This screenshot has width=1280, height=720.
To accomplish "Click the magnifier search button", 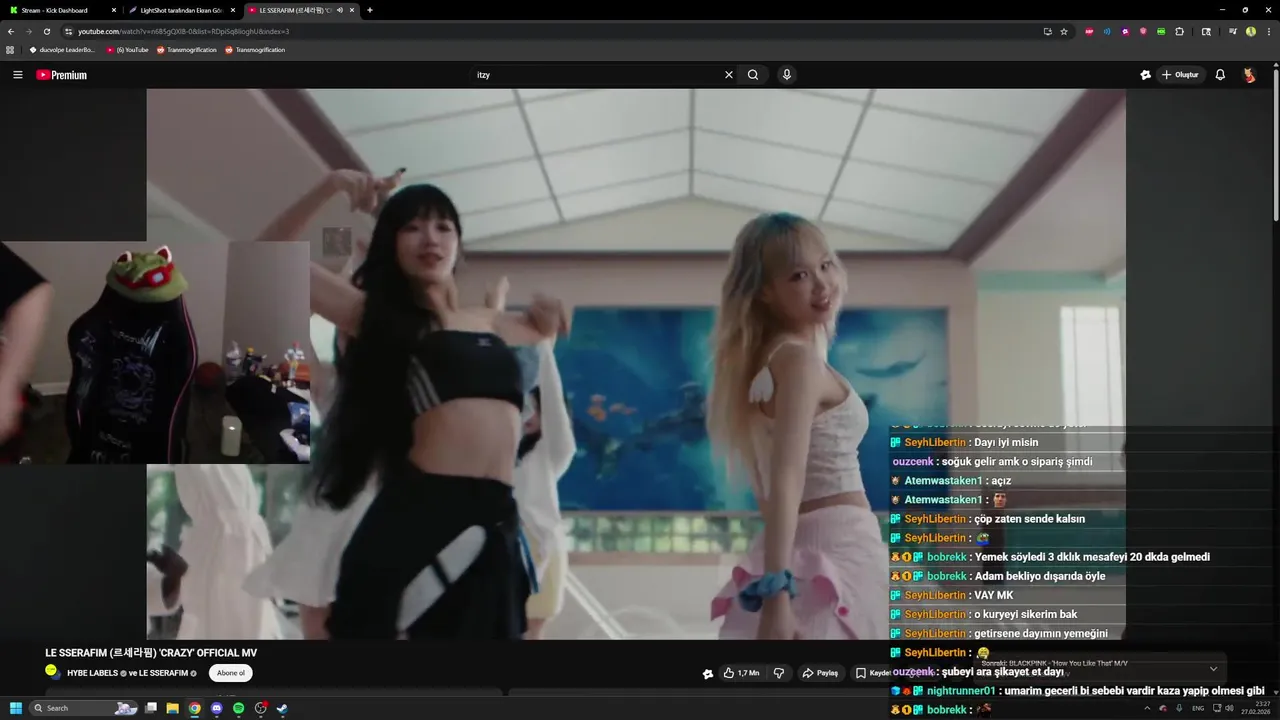I will click(x=753, y=75).
